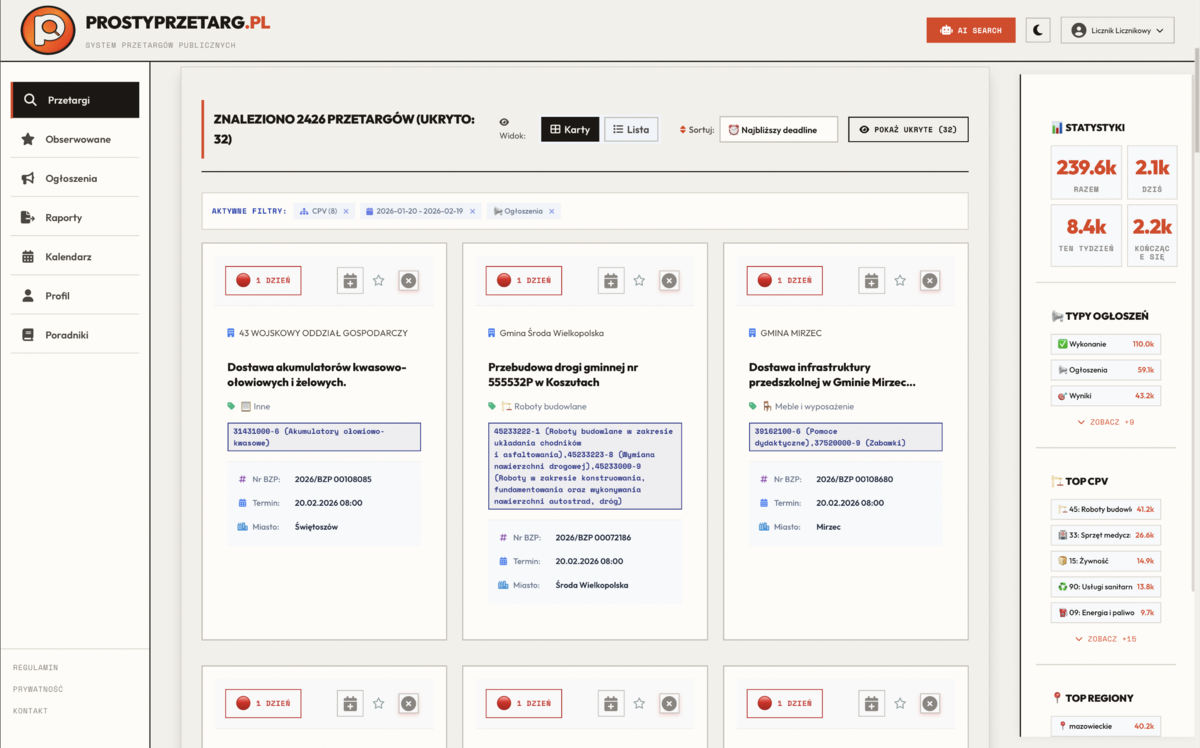Toggle dark mode with the moon button
1200x748 pixels.
tap(1037, 29)
